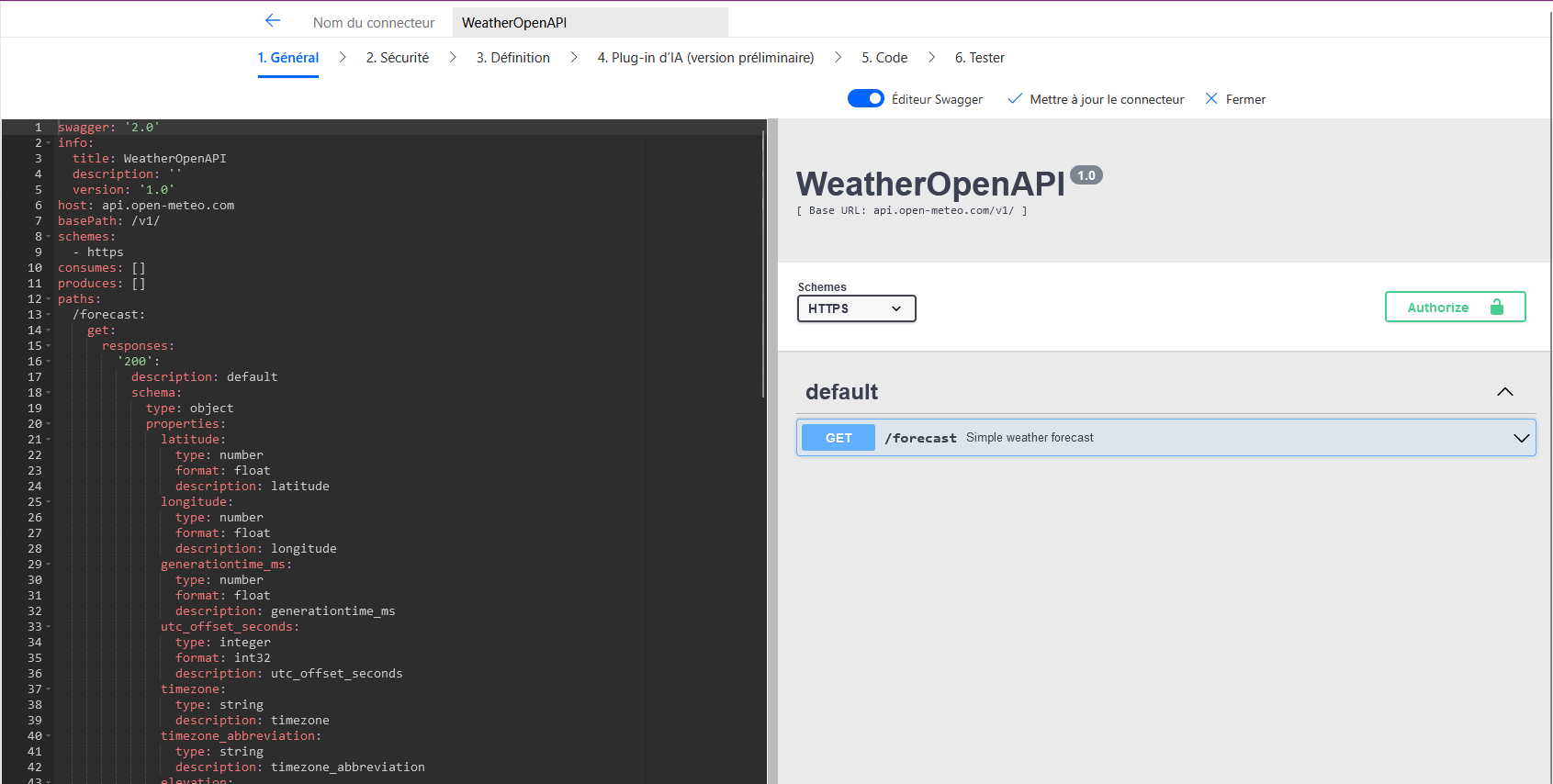Screen dimensions: 1553x784
Task: Toggle the Éditeur Swagger switch off
Action: coord(866,98)
